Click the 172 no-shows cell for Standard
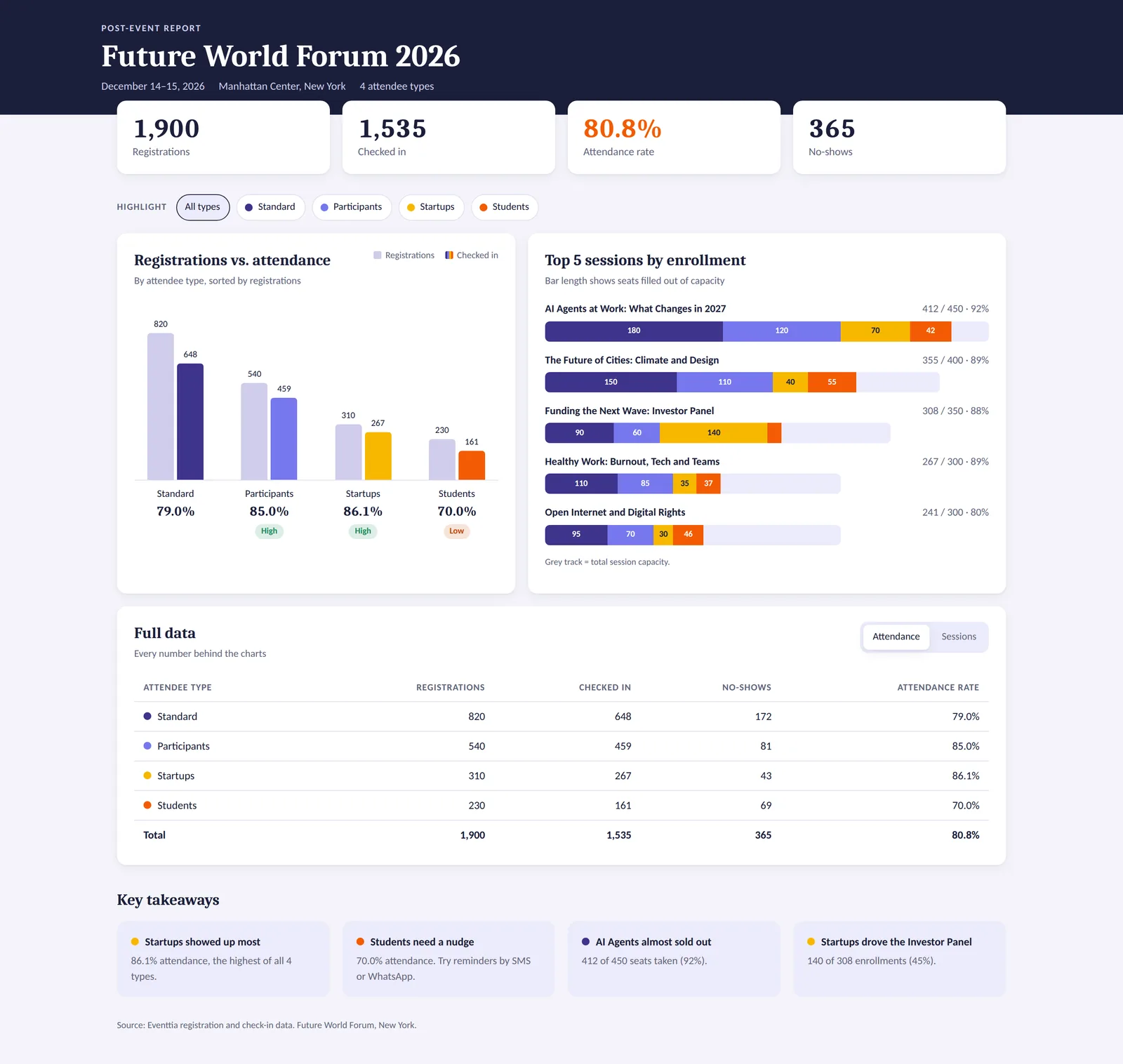This screenshot has height=1064, width=1123. click(x=763, y=717)
